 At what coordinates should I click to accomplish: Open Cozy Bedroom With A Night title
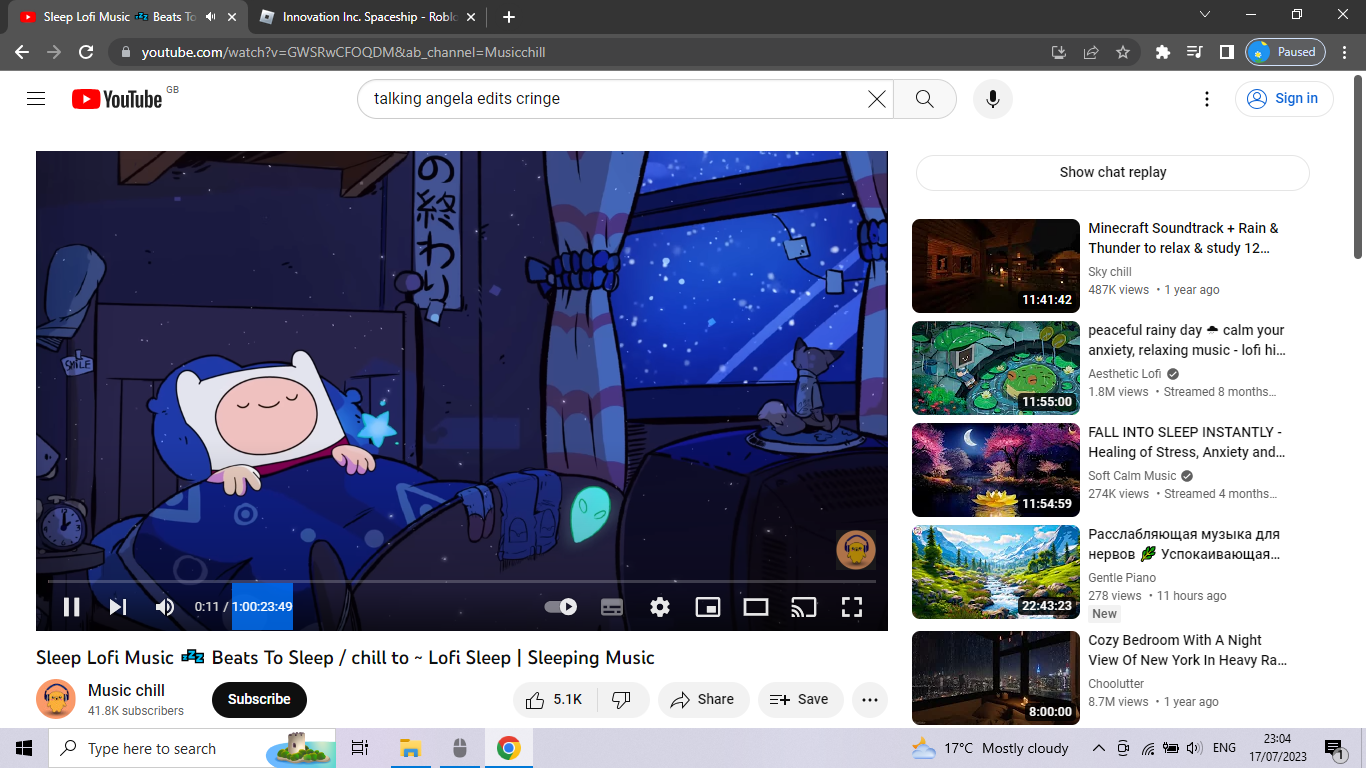pos(1188,650)
